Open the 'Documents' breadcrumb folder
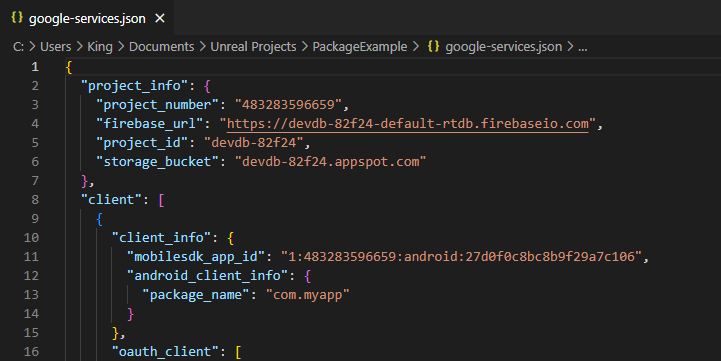721x361 pixels. (x=161, y=47)
